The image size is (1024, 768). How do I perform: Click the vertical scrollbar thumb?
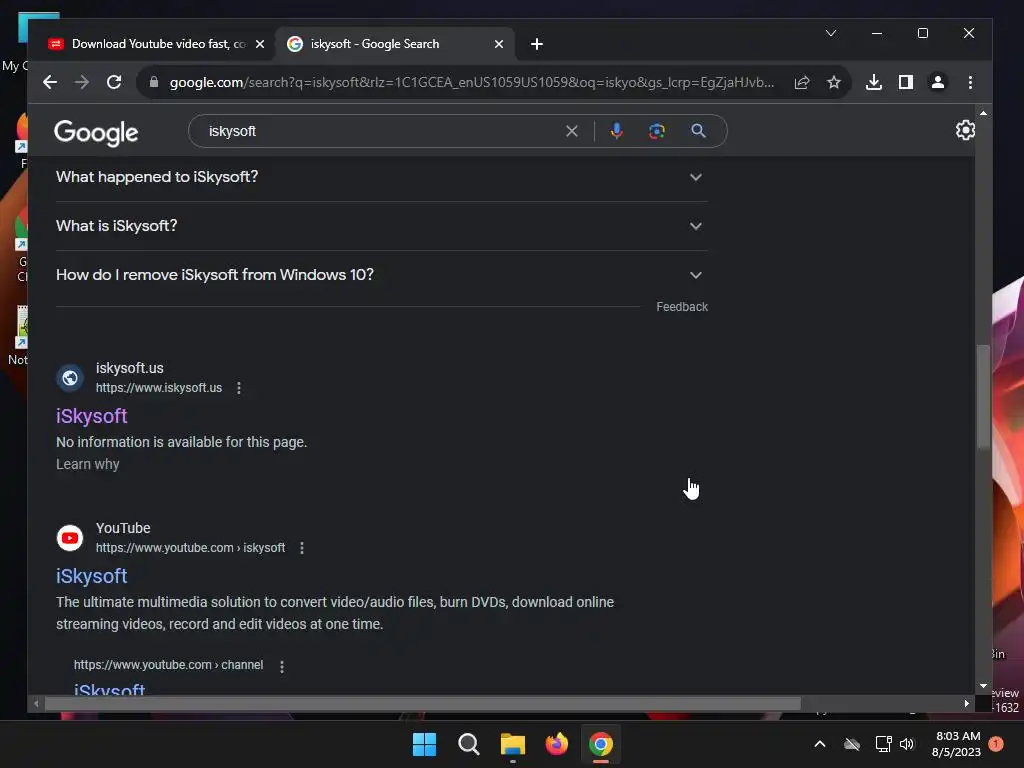point(983,396)
